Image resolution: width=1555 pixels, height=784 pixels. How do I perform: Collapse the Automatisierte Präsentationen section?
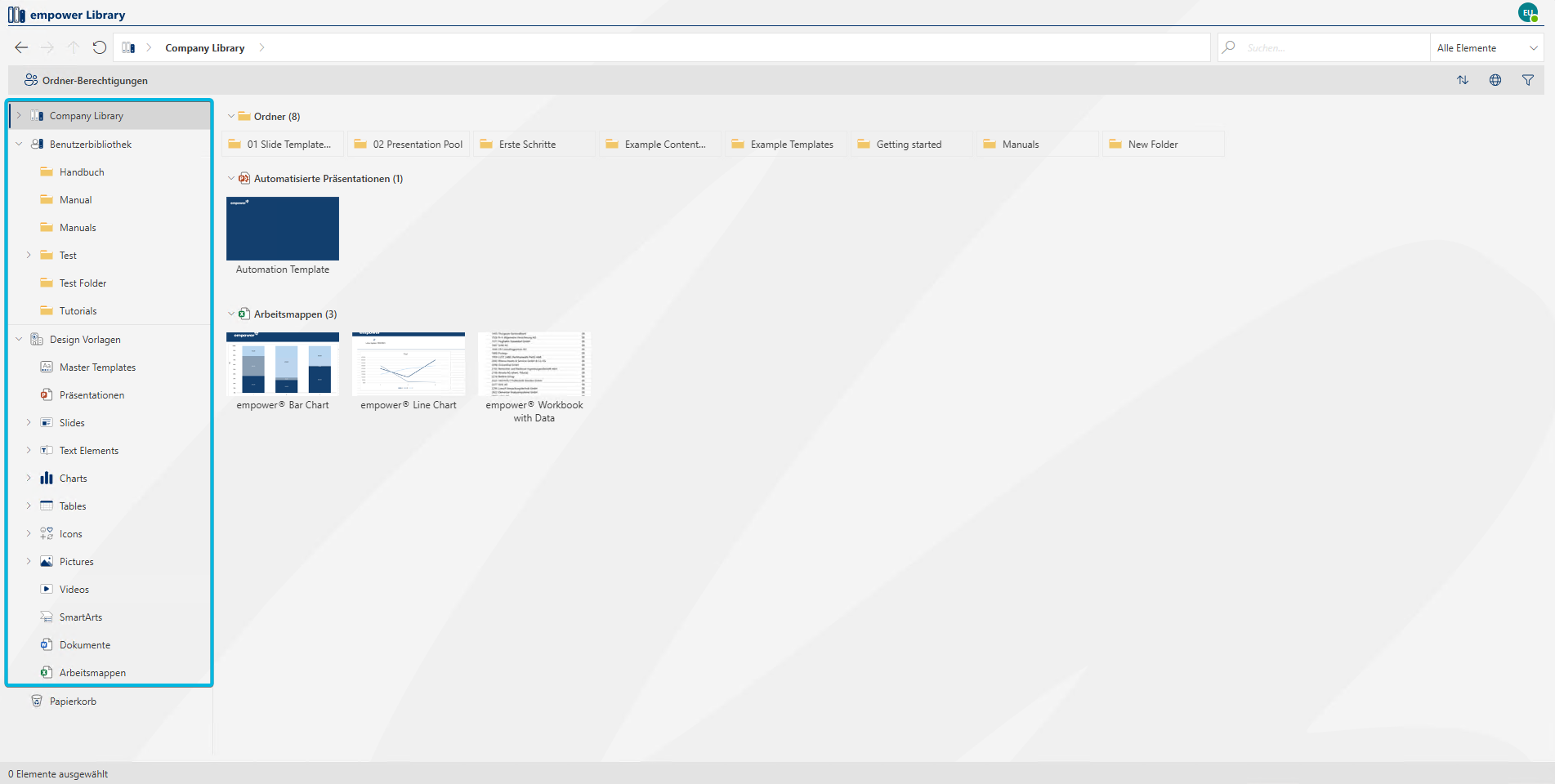tap(231, 178)
